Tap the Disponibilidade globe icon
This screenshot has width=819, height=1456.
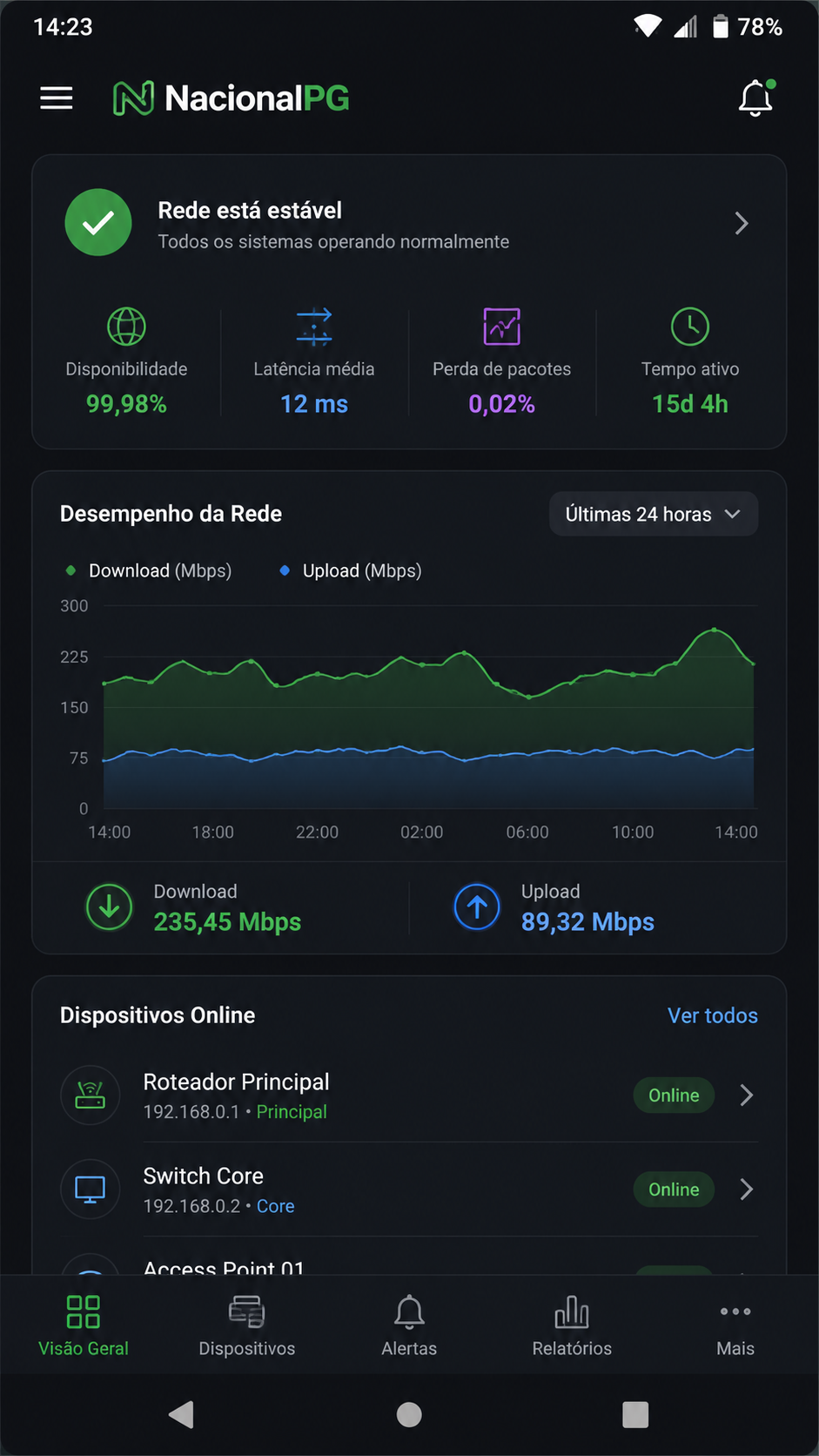[126, 327]
